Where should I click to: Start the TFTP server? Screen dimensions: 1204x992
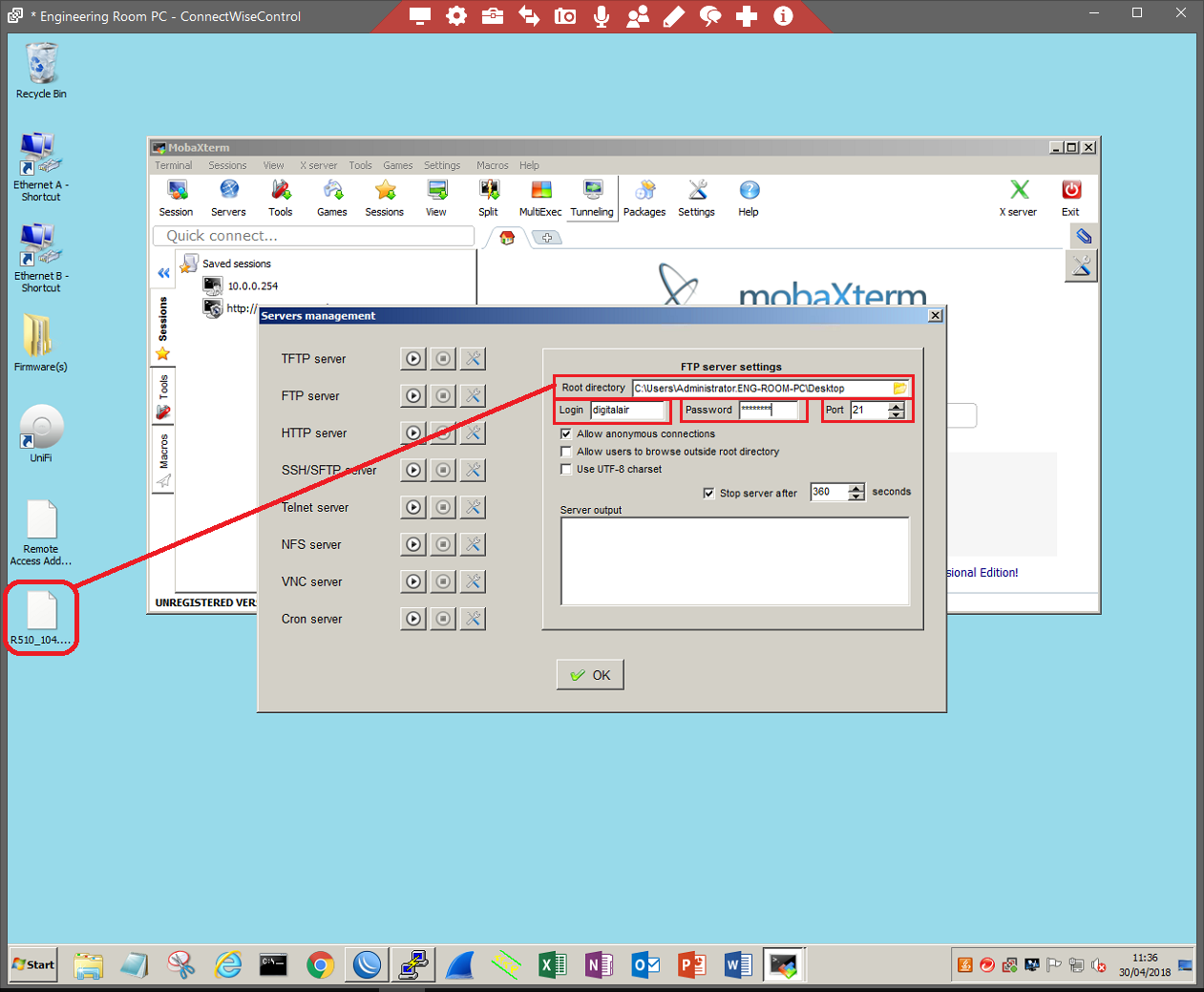point(412,359)
